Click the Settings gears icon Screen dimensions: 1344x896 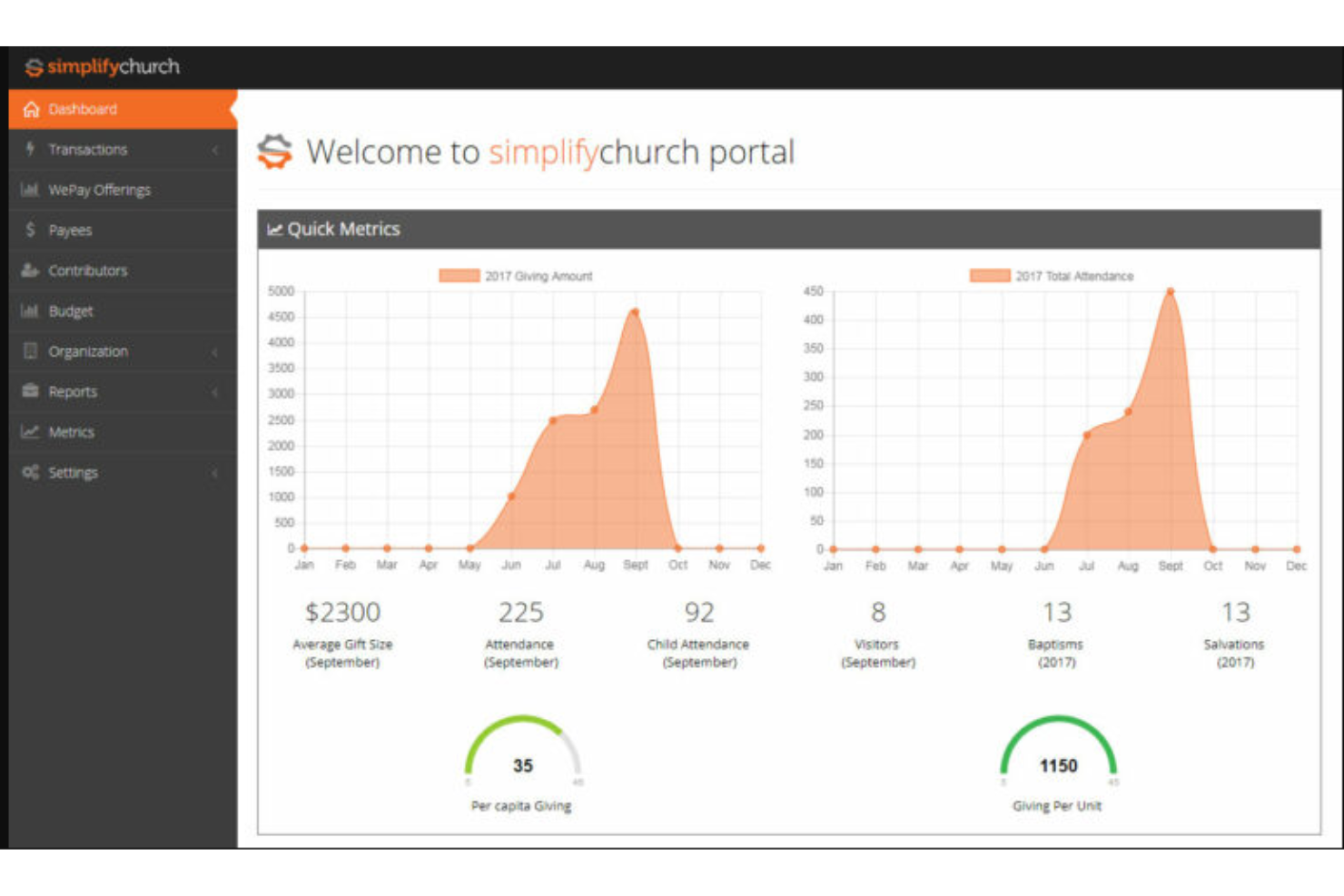(30, 472)
